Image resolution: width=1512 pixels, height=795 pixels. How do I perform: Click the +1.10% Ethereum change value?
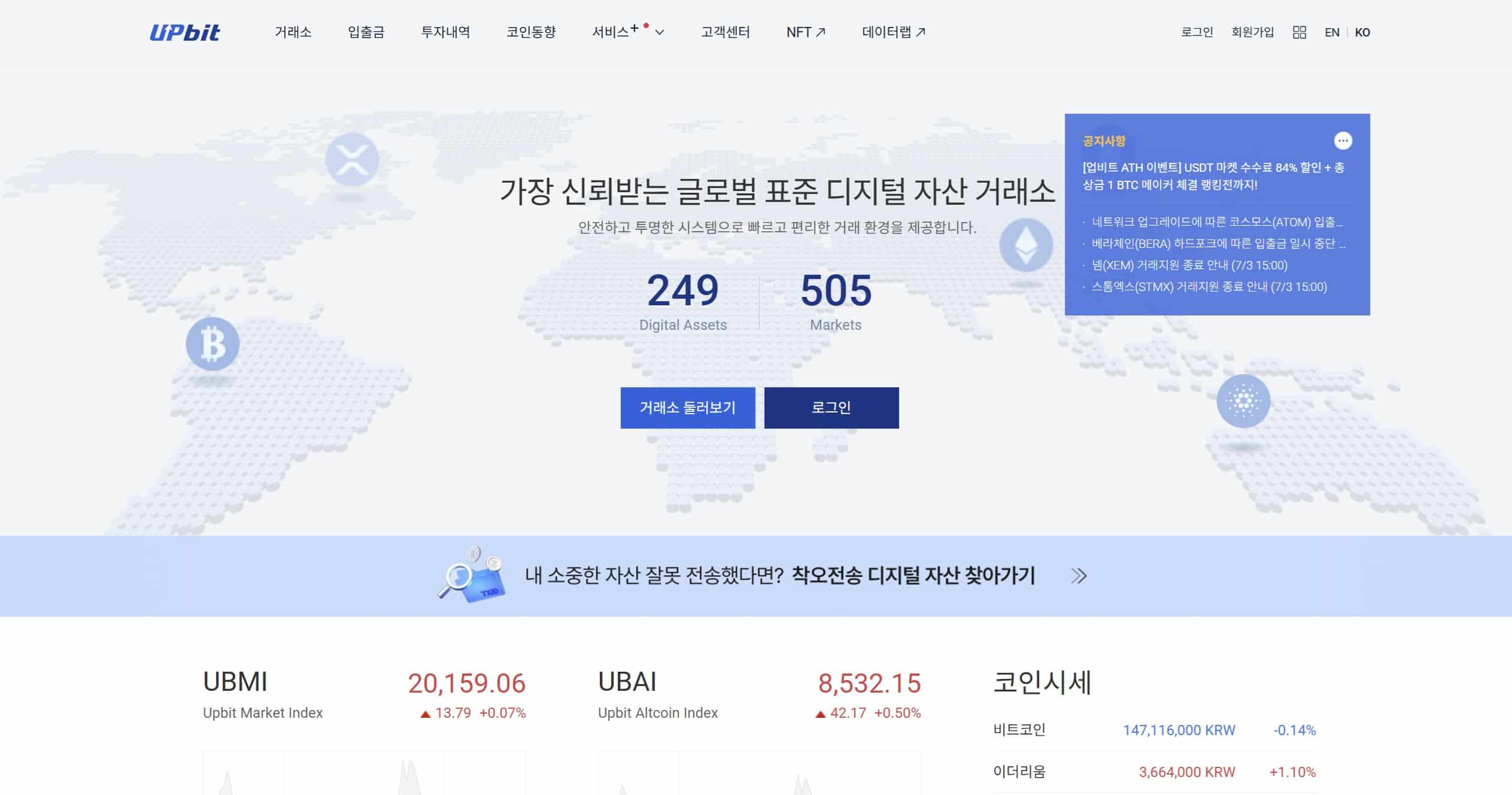pos(1292,772)
